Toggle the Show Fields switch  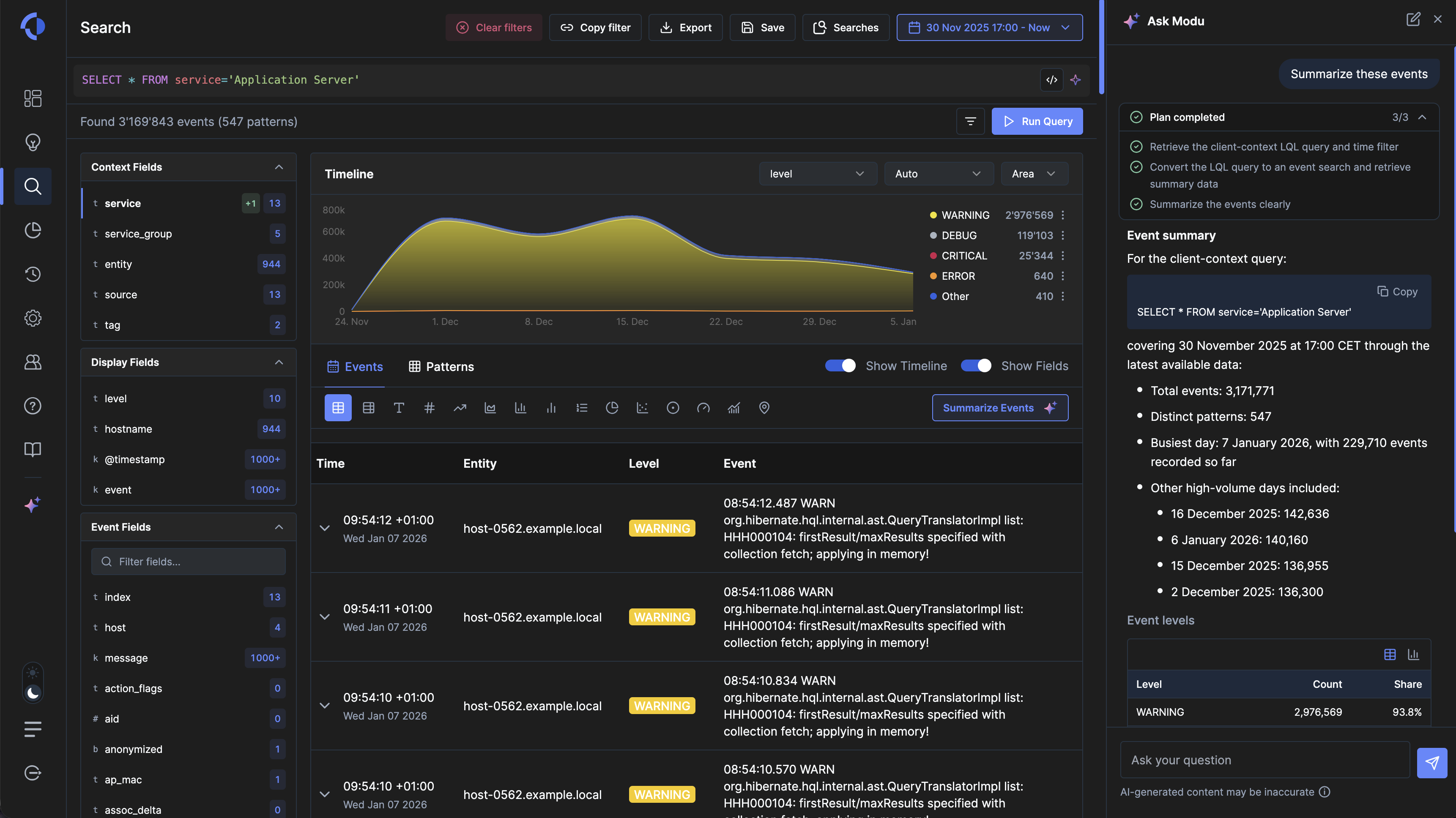pos(976,366)
